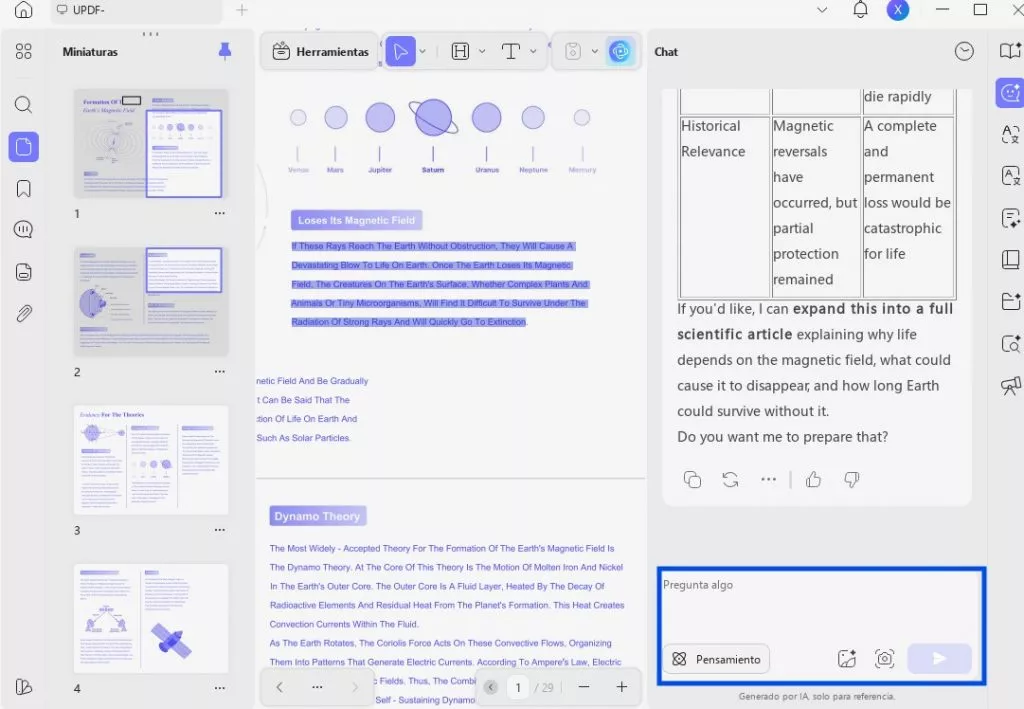Click the page number field showing 1
This screenshot has height=709, width=1024.
tap(518, 687)
